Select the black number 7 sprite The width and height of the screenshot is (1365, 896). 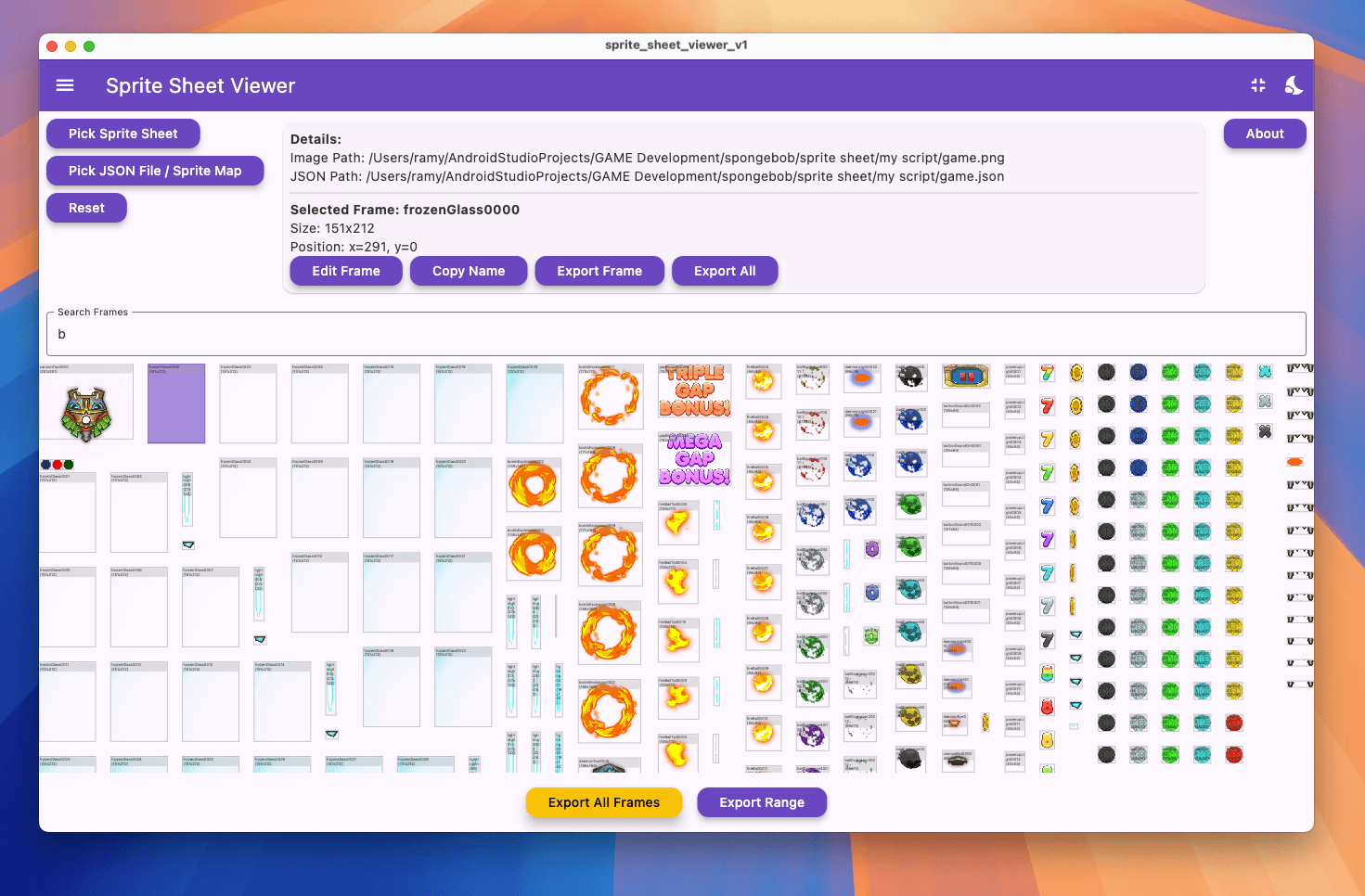tap(1047, 640)
